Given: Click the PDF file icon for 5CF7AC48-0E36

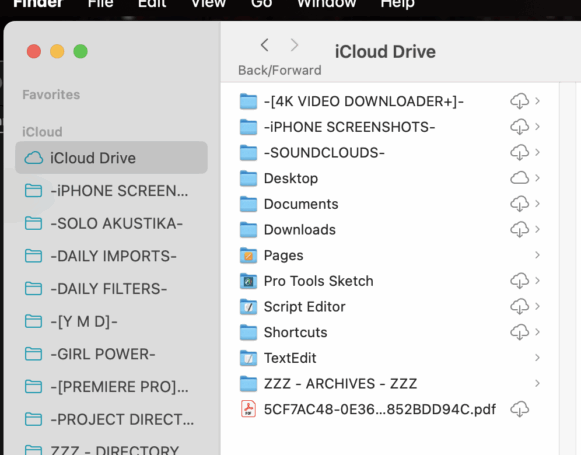Looking at the screenshot, I should (x=248, y=409).
